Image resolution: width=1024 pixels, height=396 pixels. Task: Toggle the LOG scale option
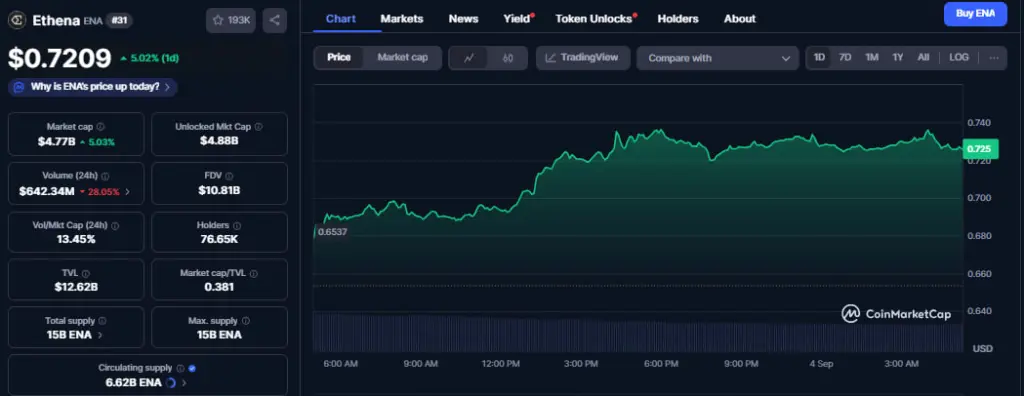point(959,58)
